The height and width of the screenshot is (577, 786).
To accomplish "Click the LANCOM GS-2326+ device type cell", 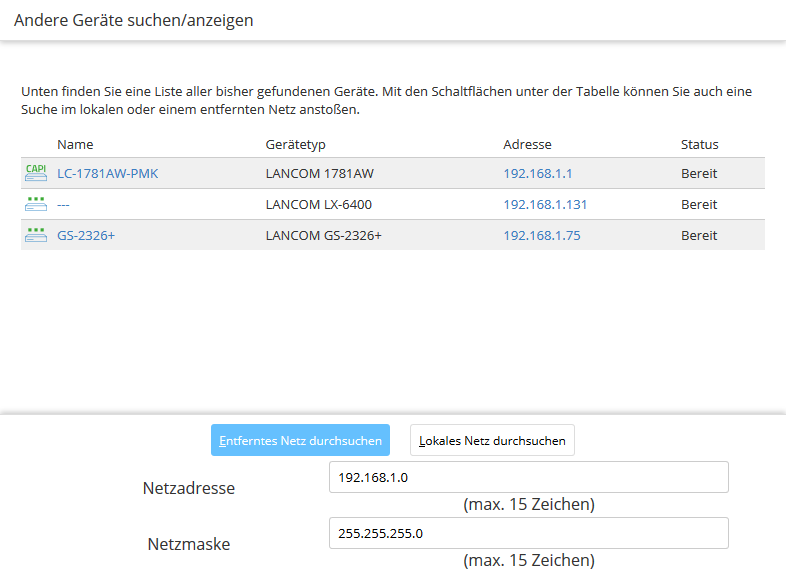I will coord(323,235).
